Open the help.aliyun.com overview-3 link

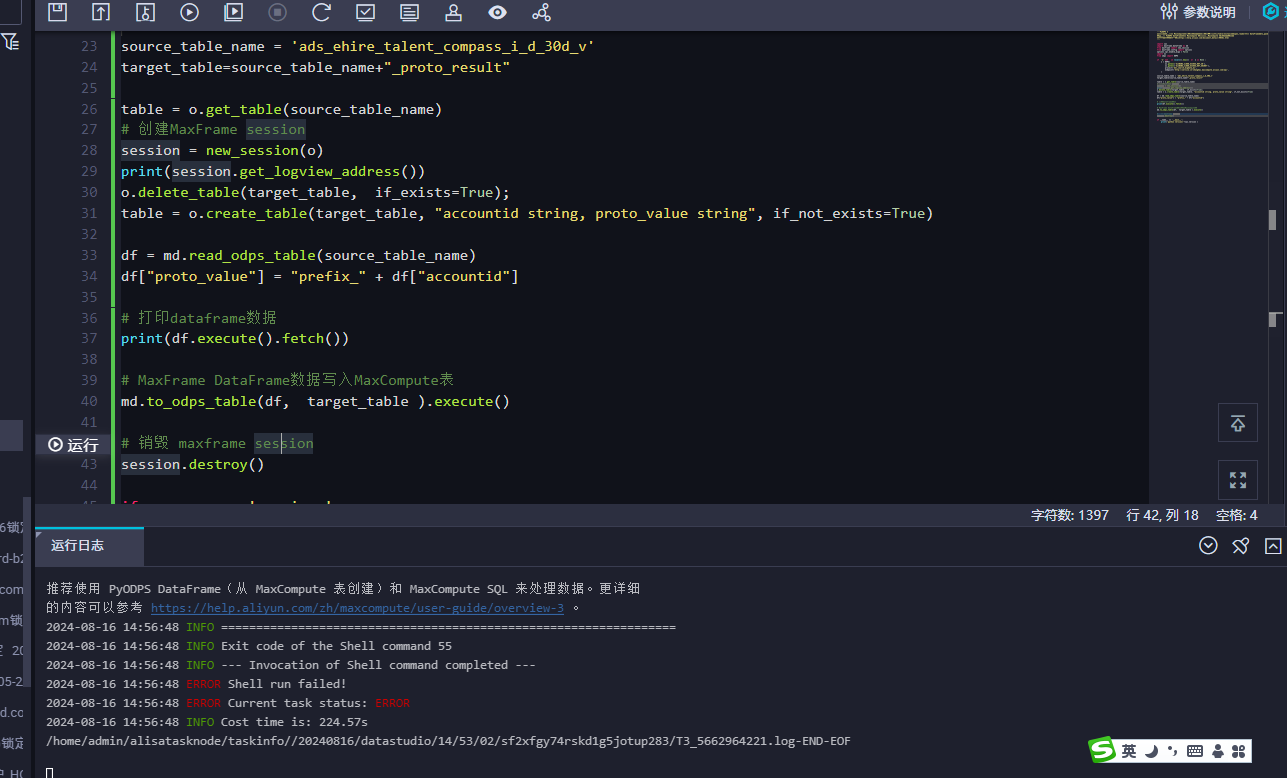(x=357, y=608)
